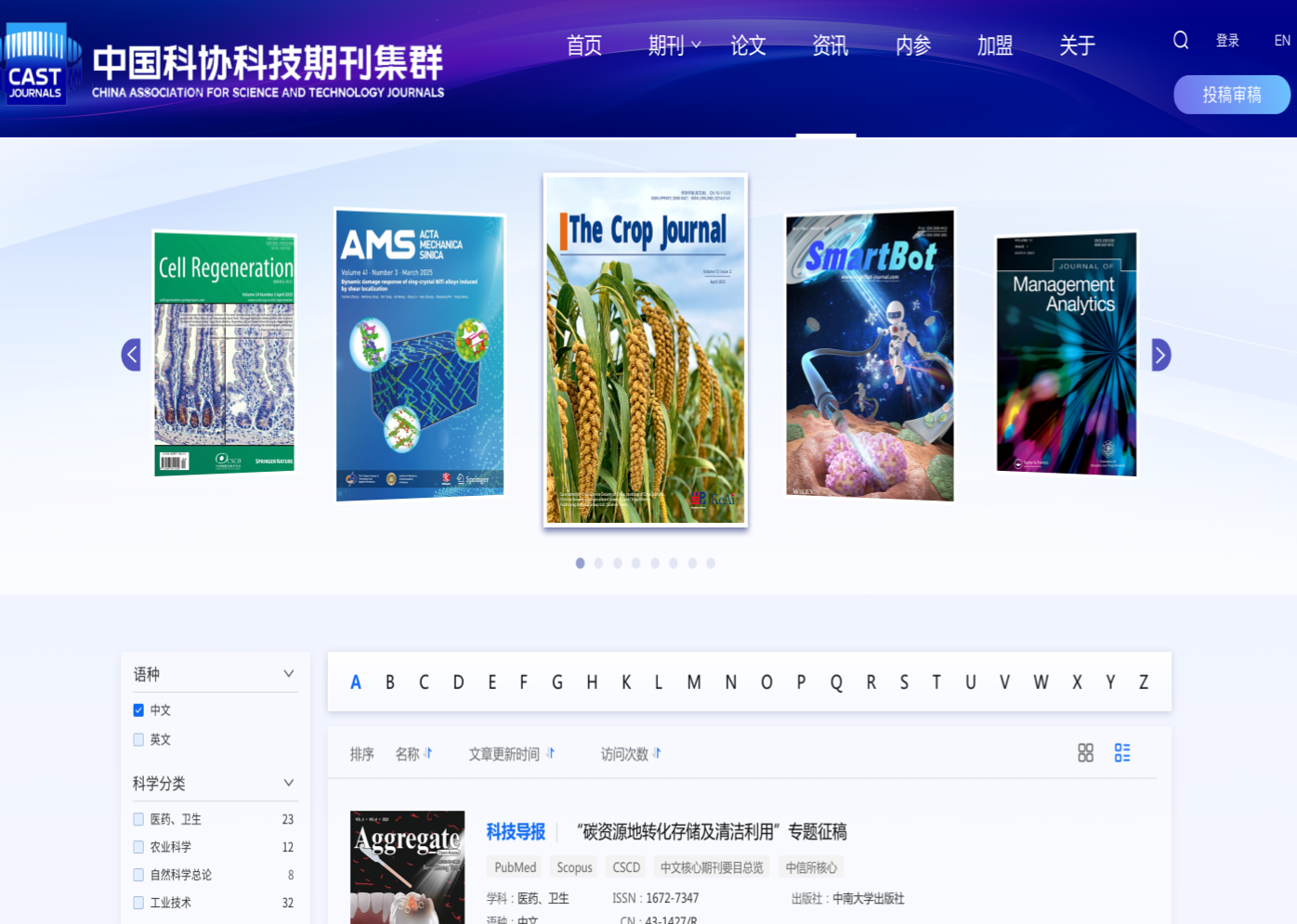
Task: Filter journals by letter W
Action: click(x=1041, y=683)
